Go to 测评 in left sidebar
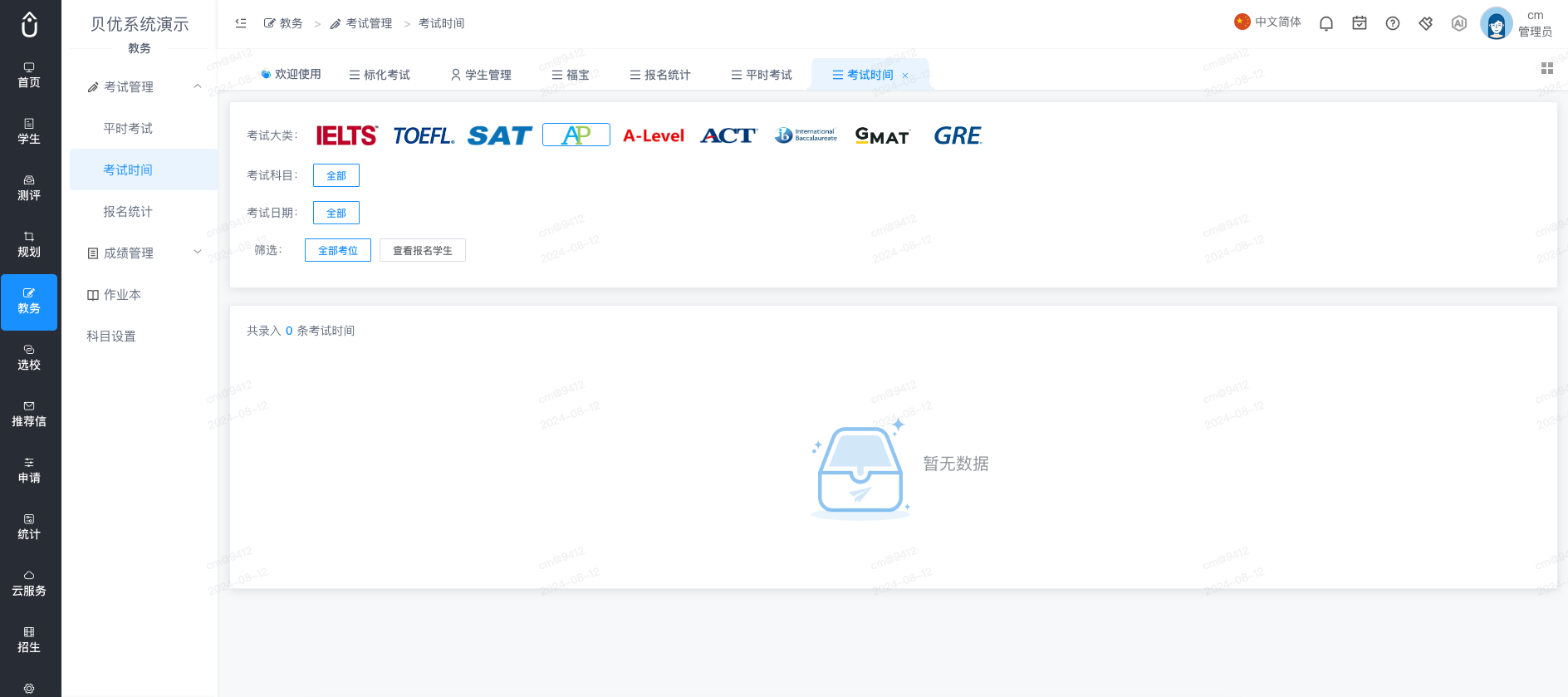Viewport: 1568px width, 697px height. pos(29,189)
